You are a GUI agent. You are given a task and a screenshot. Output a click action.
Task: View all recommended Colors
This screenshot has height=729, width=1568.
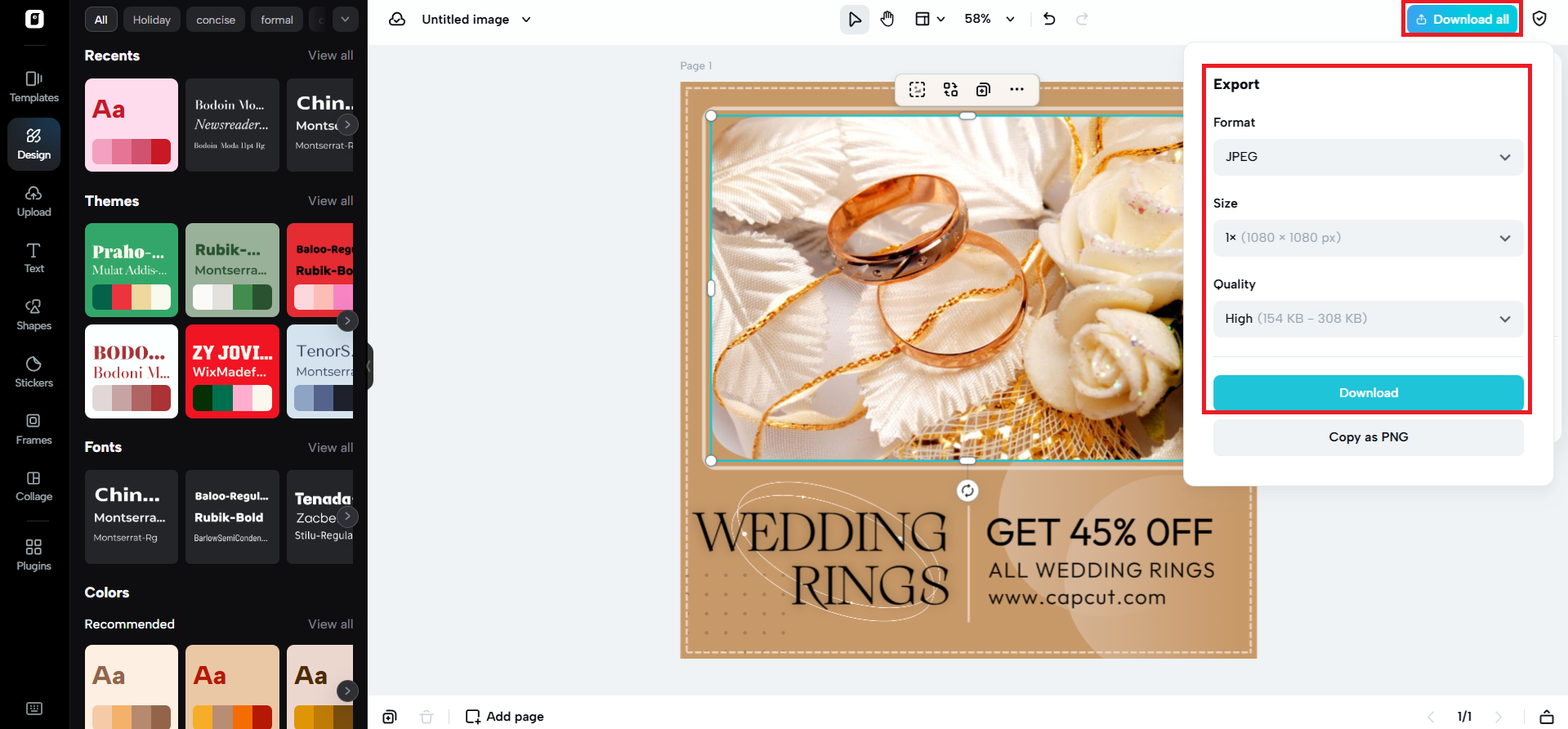(330, 624)
